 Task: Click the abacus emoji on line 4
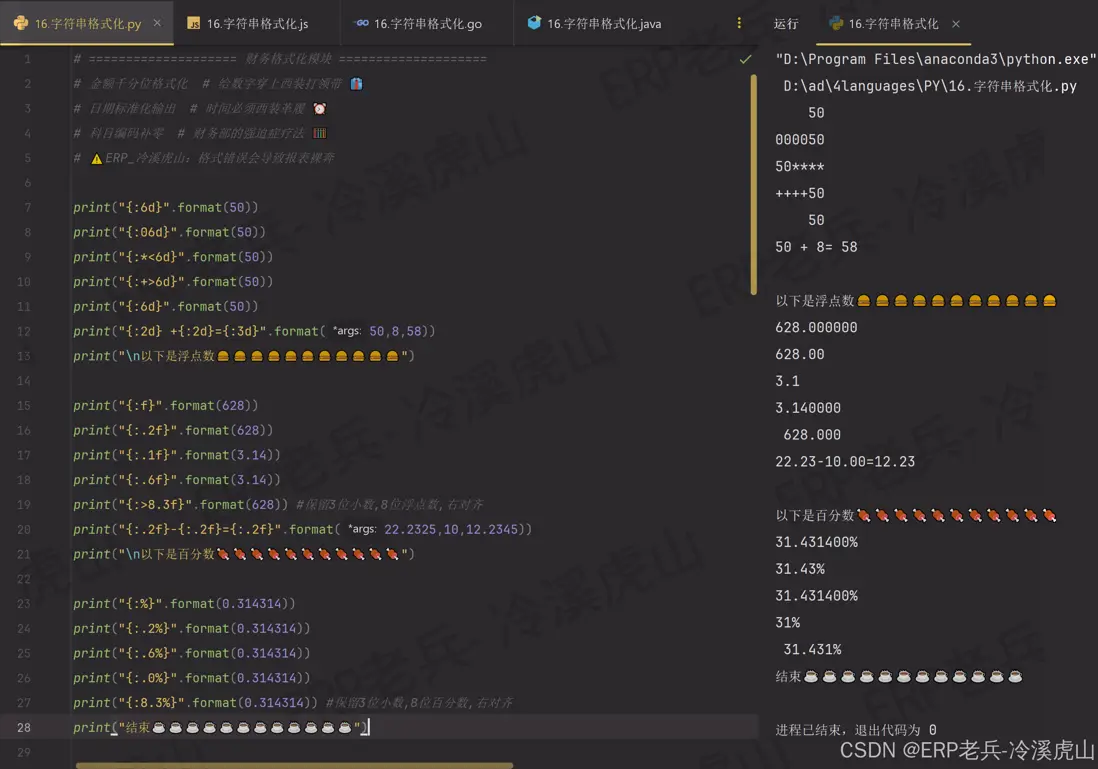coord(319,133)
